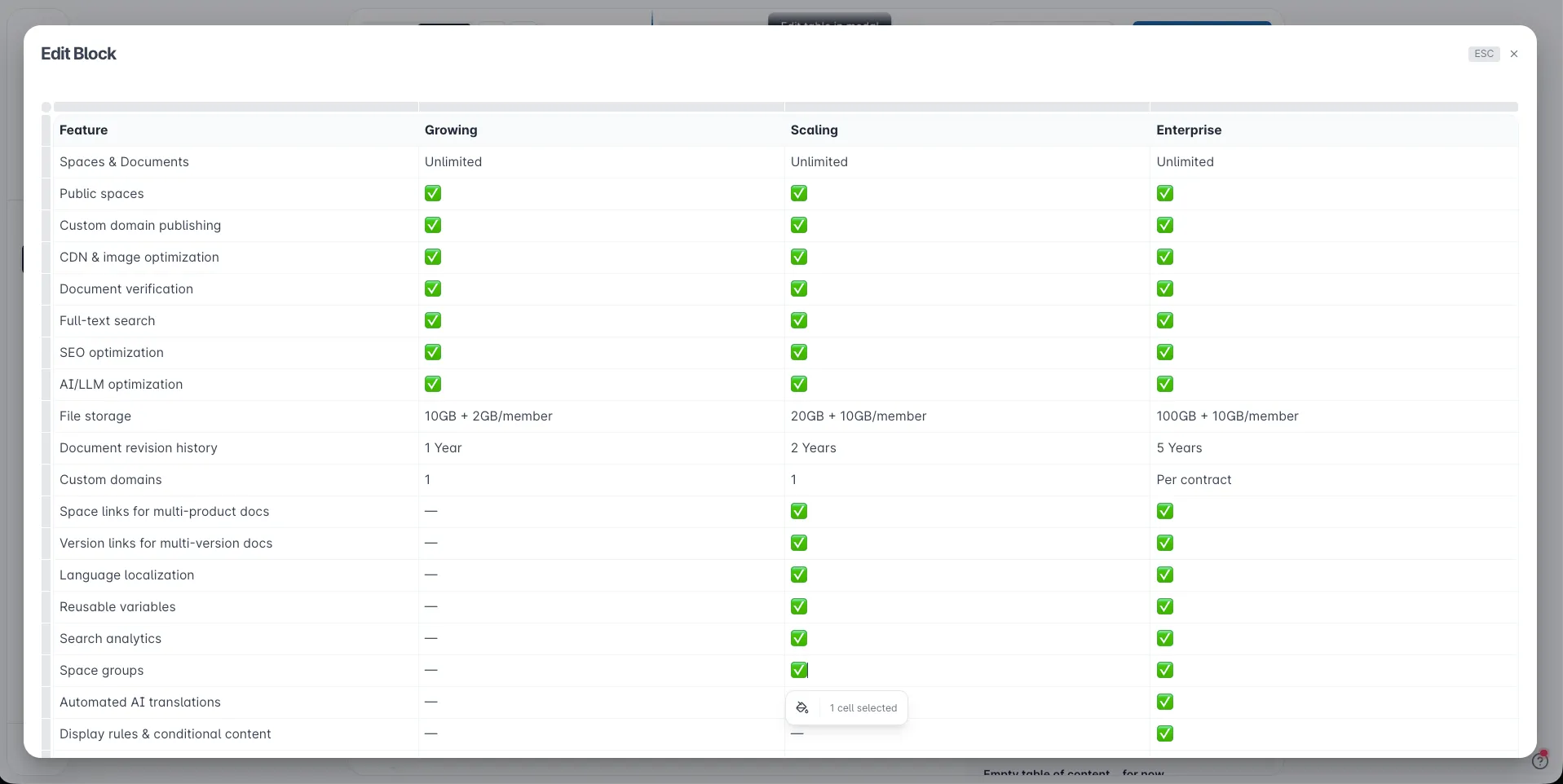Click the '1 cell selected' label
1563x784 pixels.
(863, 708)
